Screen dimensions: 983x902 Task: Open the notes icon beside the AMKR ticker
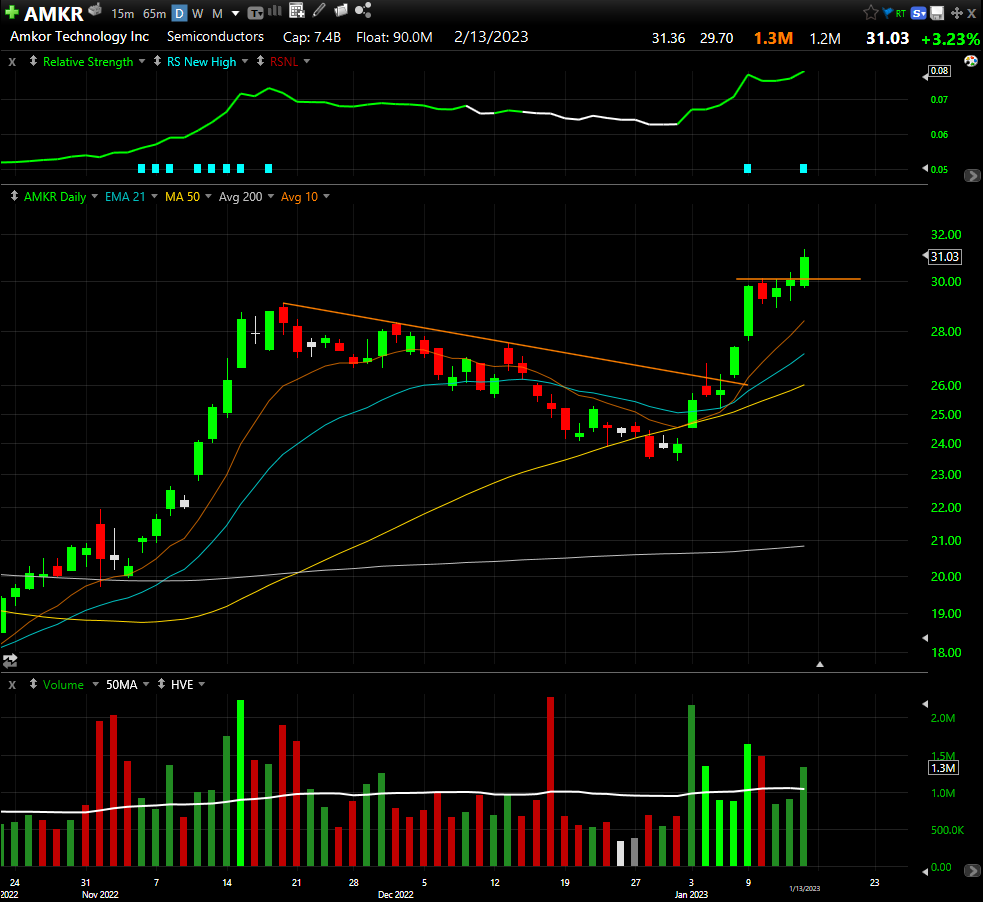coord(95,9)
